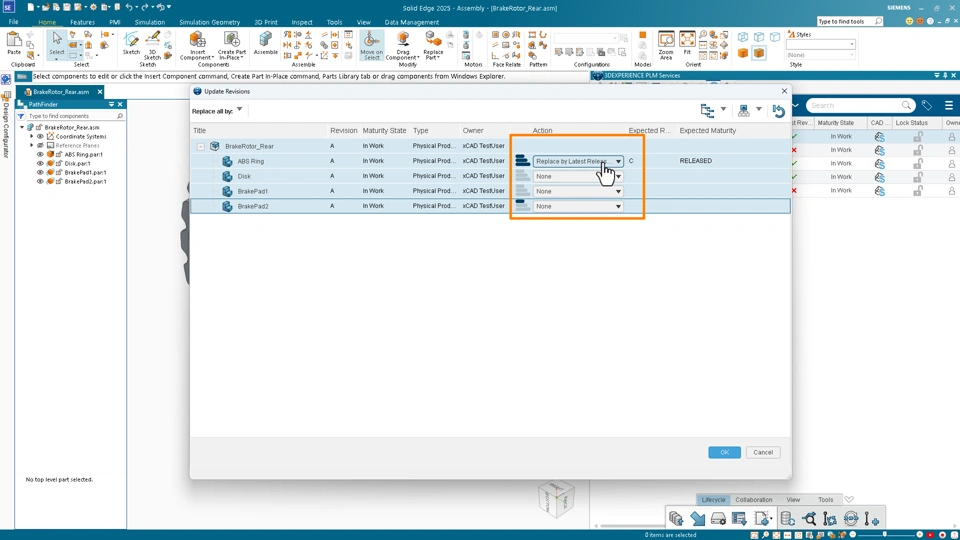Toggle visibility of BrakePad1.par:1

click(x=40, y=173)
